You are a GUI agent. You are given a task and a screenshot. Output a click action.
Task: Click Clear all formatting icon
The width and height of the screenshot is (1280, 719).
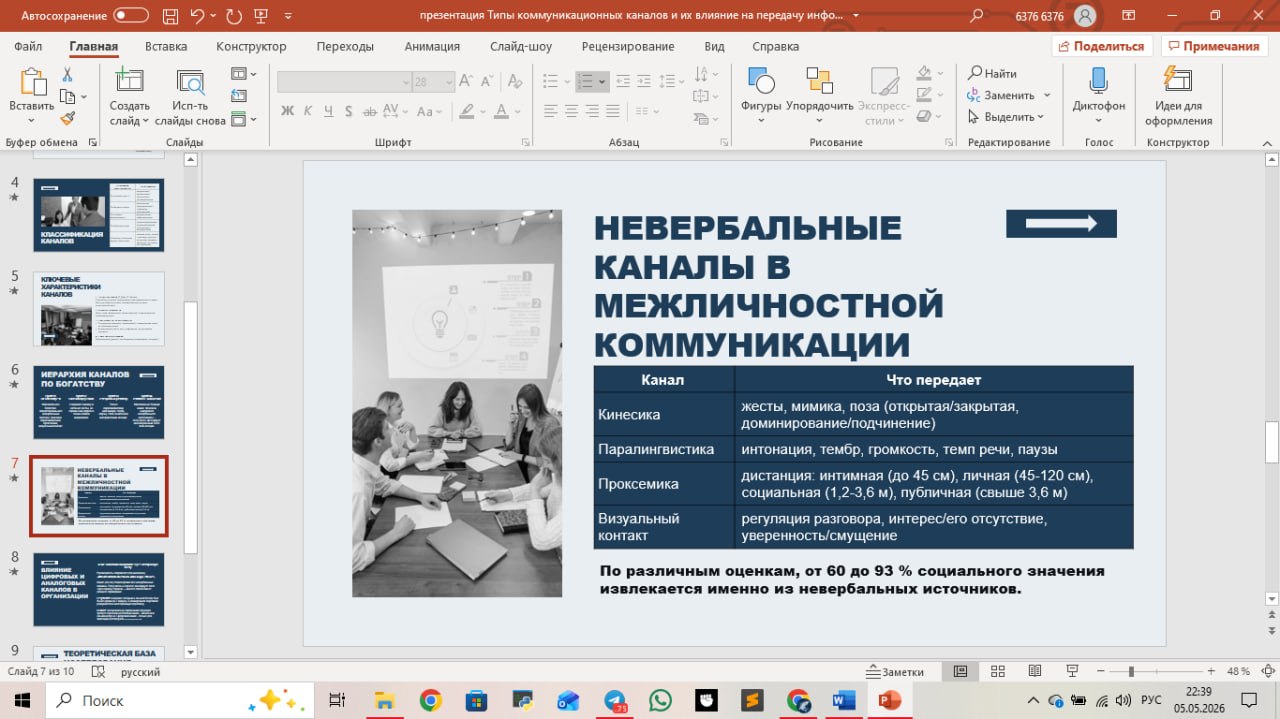[x=517, y=82]
